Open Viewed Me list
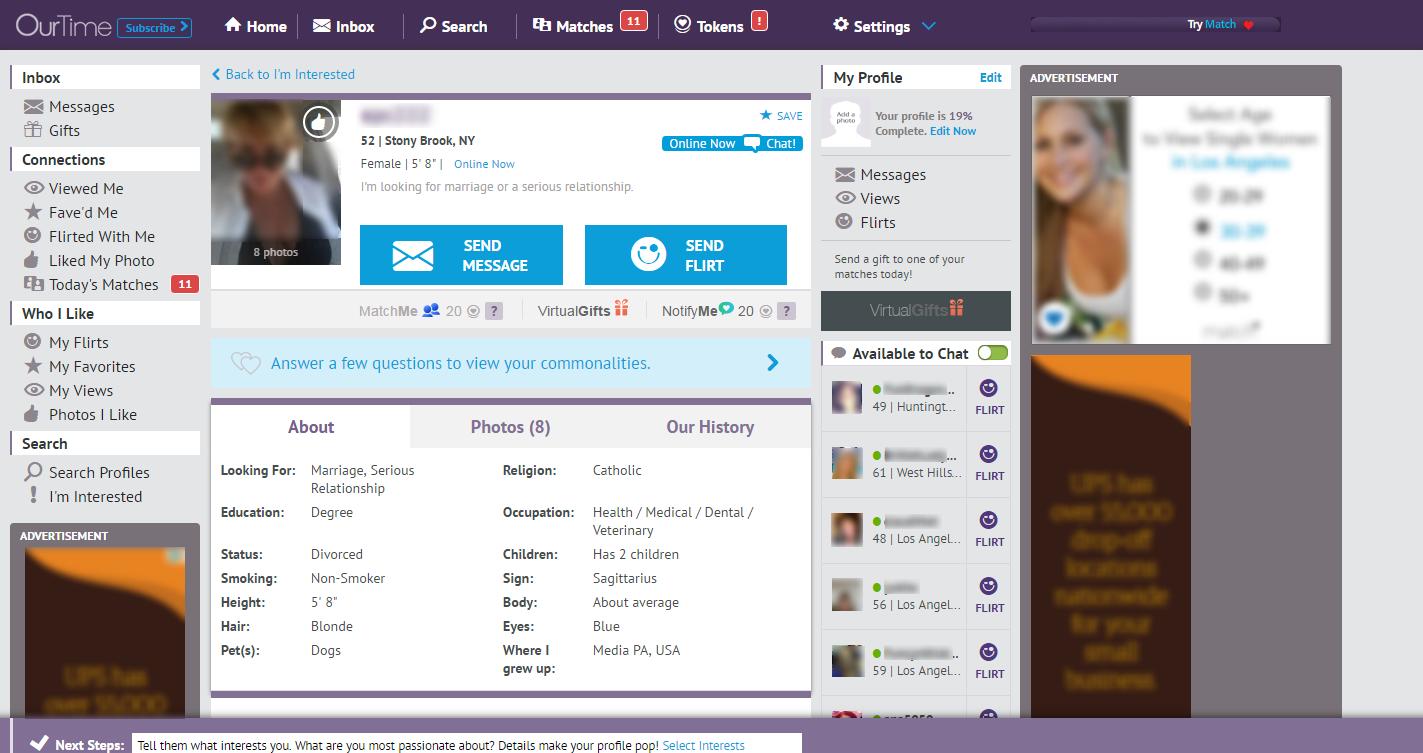Image resolution: width=1423 pixels, height=753 pixels. [73, 189]
